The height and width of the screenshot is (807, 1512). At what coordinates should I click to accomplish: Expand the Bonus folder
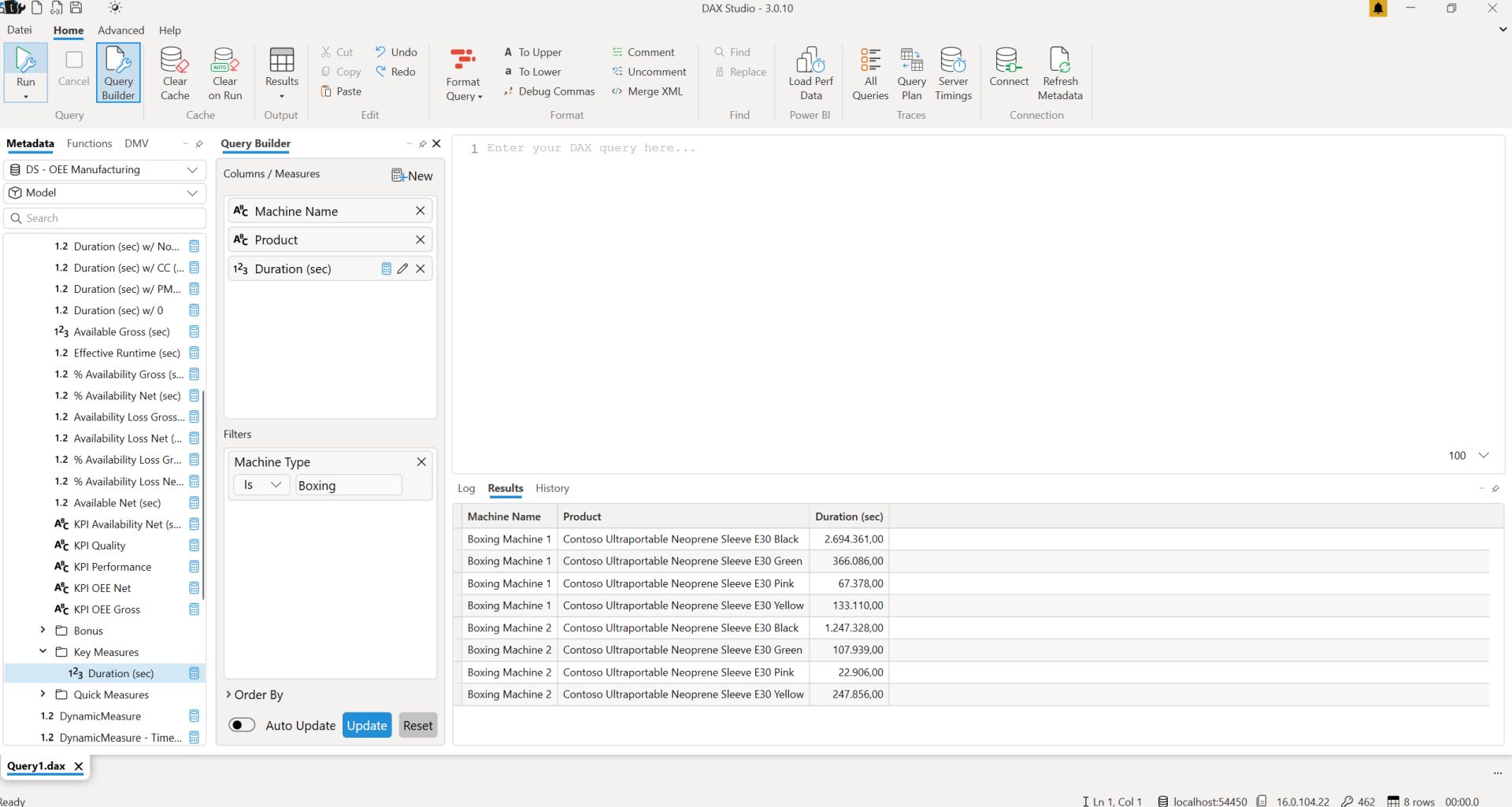click(x=43, y=630)
